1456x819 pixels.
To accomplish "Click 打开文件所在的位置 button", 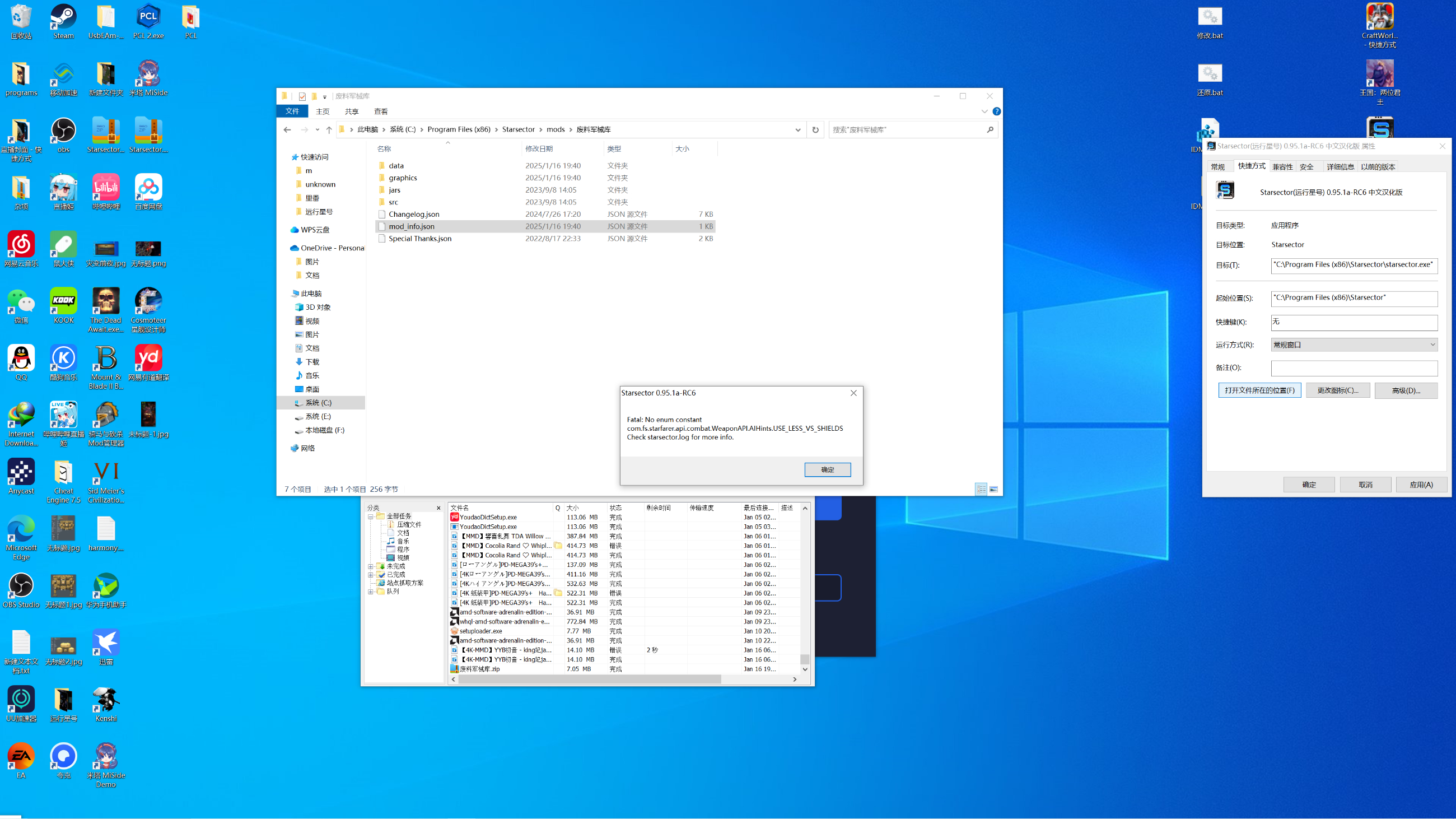I will [x=1259, y=390].
